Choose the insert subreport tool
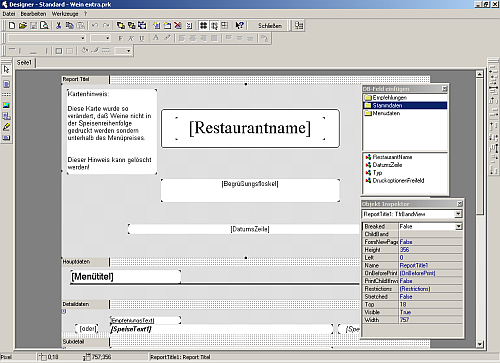500x363 pixels. (6, 116)
